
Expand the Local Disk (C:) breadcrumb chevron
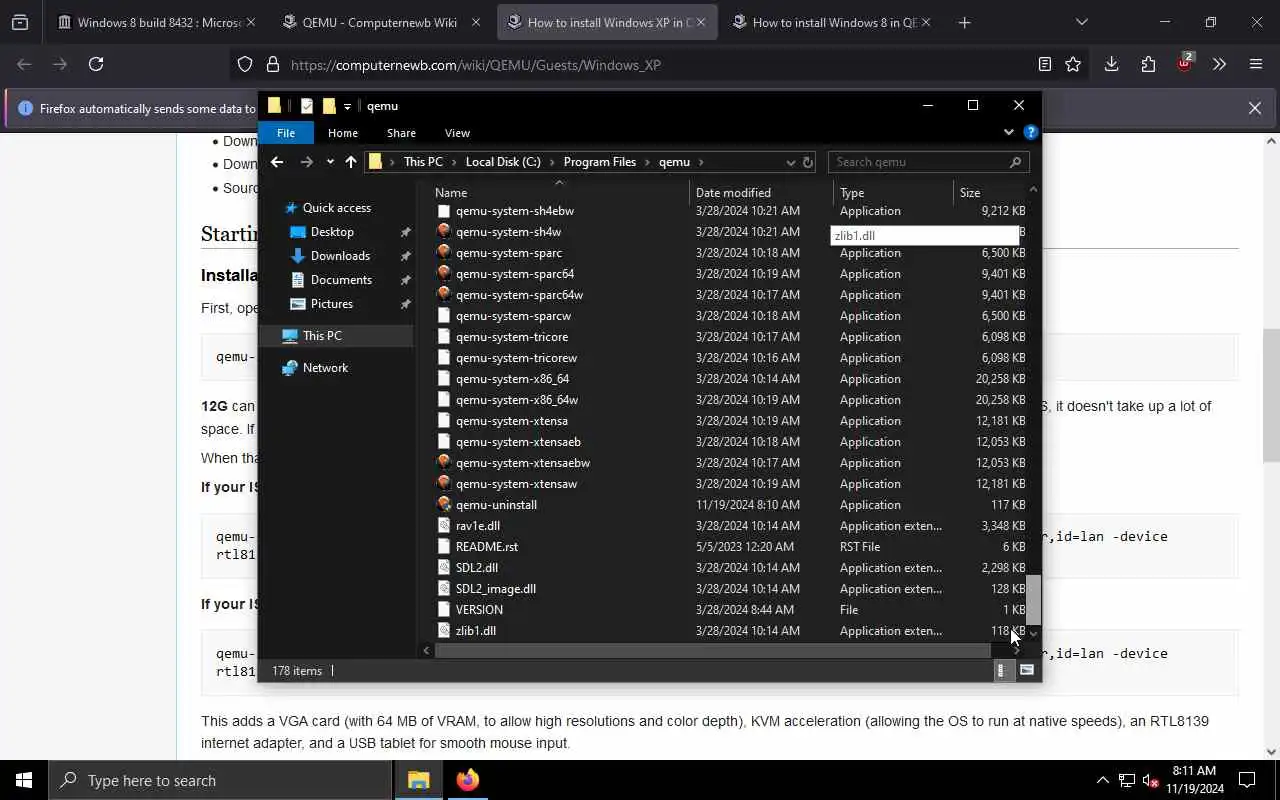(x=552, y=162)
